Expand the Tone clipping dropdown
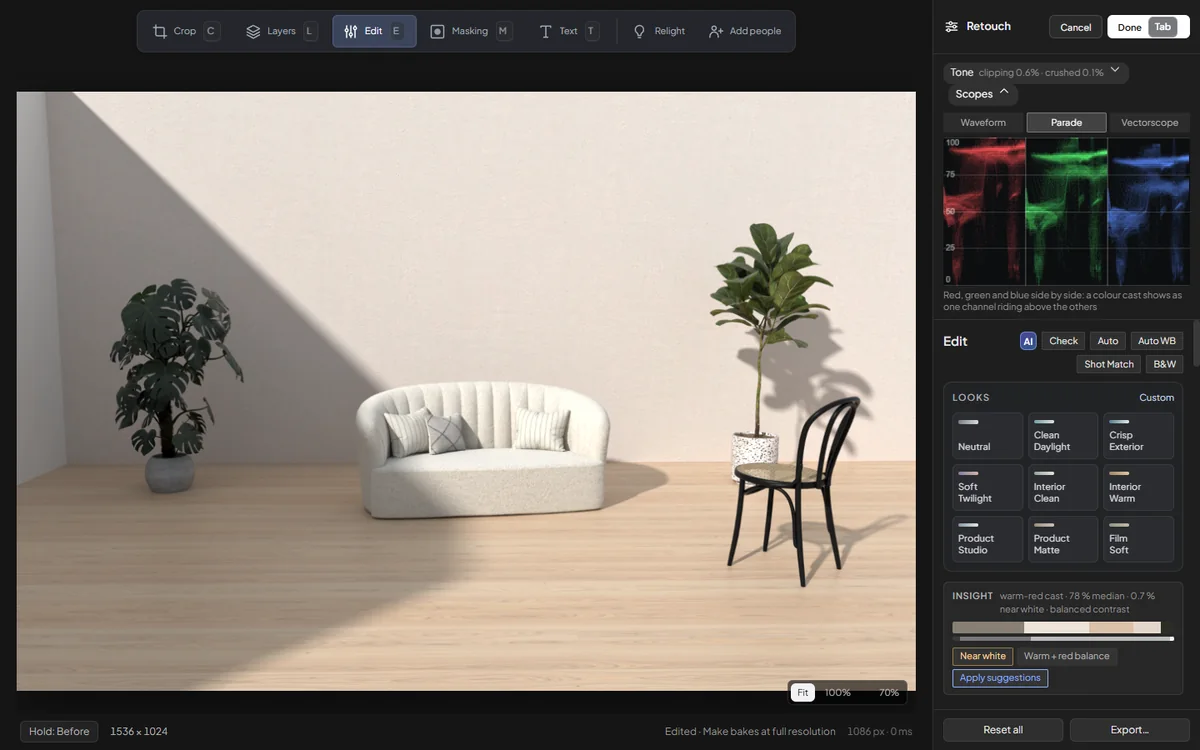The width and height of the screenshot is (1200, 750). [x=1036, y=72]
